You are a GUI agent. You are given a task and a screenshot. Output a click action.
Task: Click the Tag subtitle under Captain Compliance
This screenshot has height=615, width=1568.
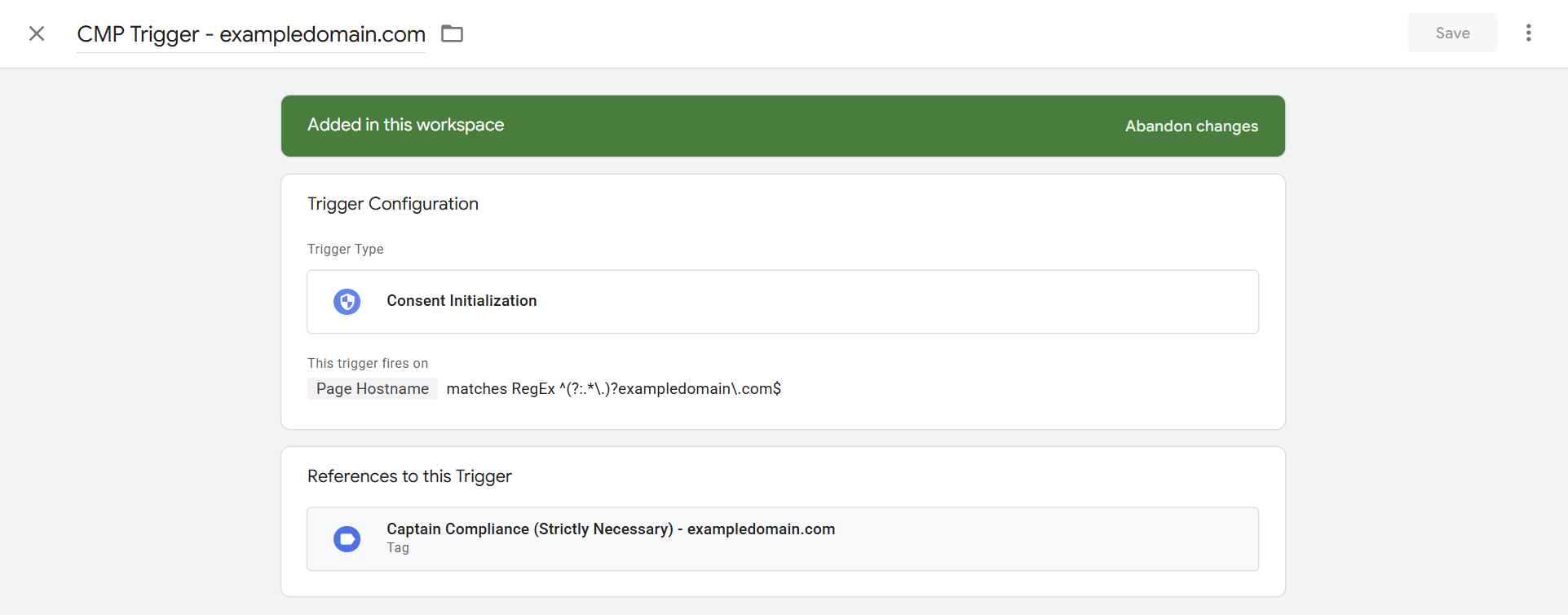[x=398, y=548]
